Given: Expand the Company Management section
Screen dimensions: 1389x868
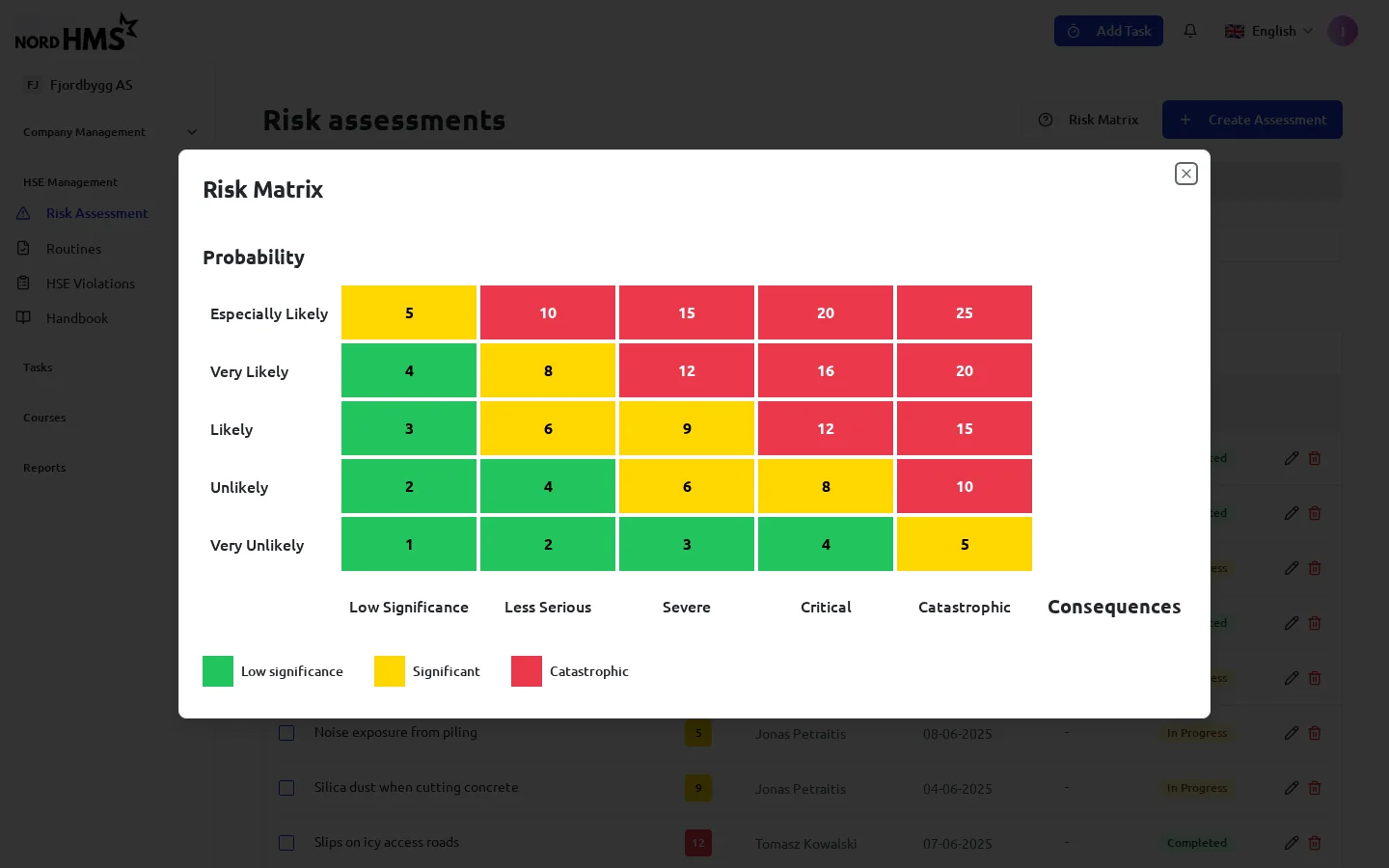Looking at the screenshot, I should 110,132.
